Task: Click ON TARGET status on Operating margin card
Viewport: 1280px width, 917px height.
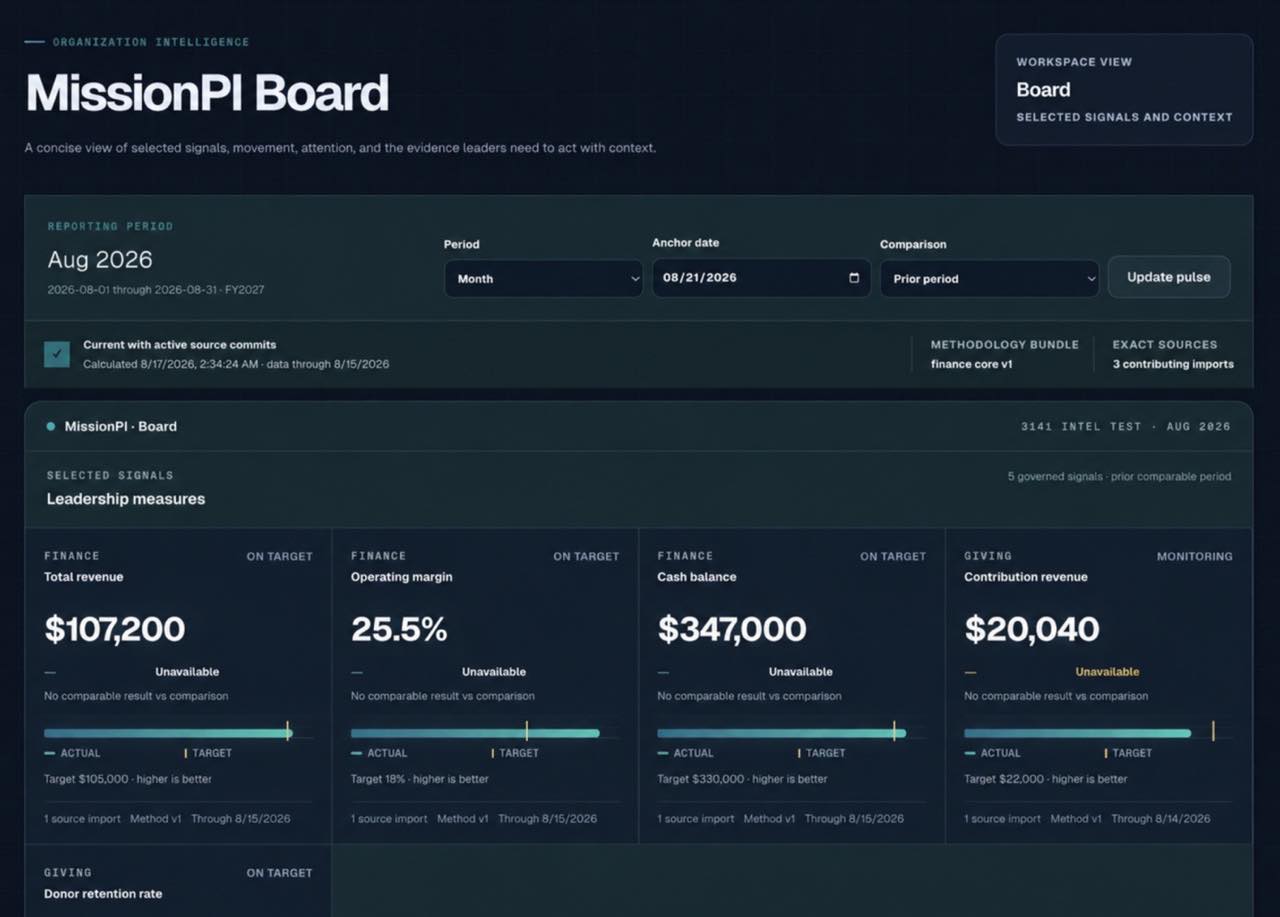Action: pos(586,556)
